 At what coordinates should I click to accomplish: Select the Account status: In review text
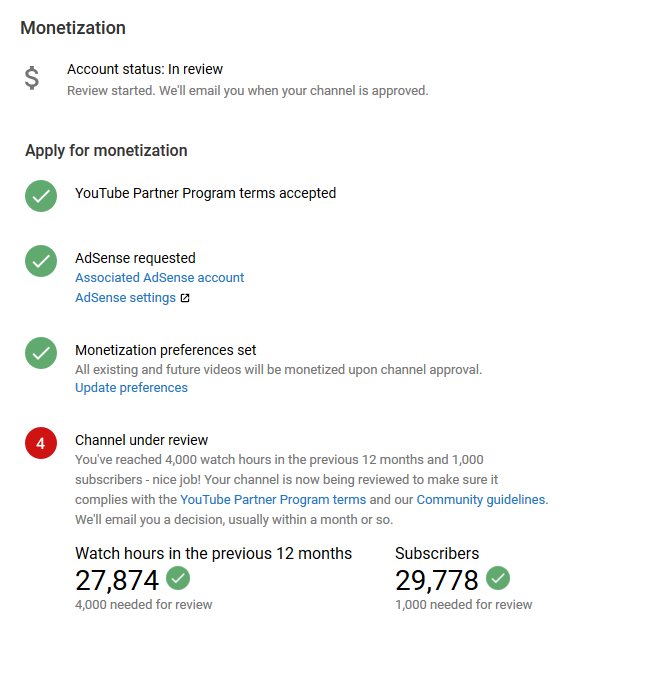click(x=145, y=69)
